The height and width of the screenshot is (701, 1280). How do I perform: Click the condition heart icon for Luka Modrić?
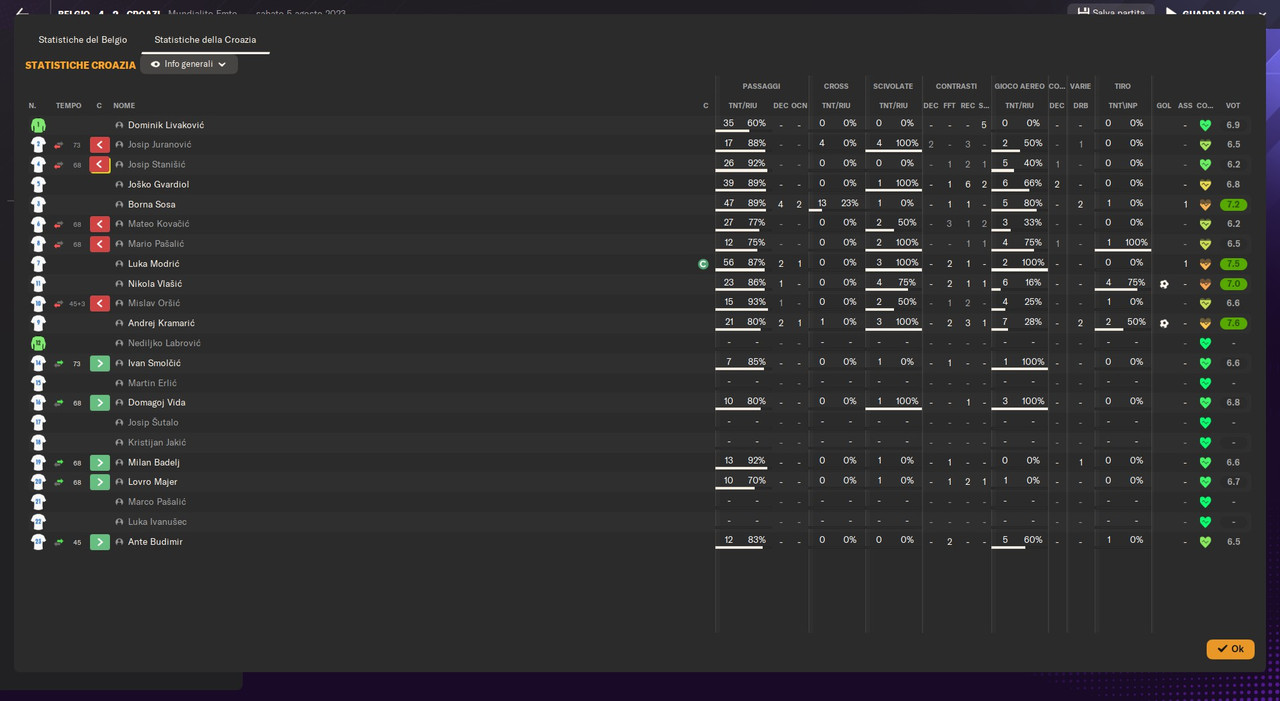click(1205, 264)
